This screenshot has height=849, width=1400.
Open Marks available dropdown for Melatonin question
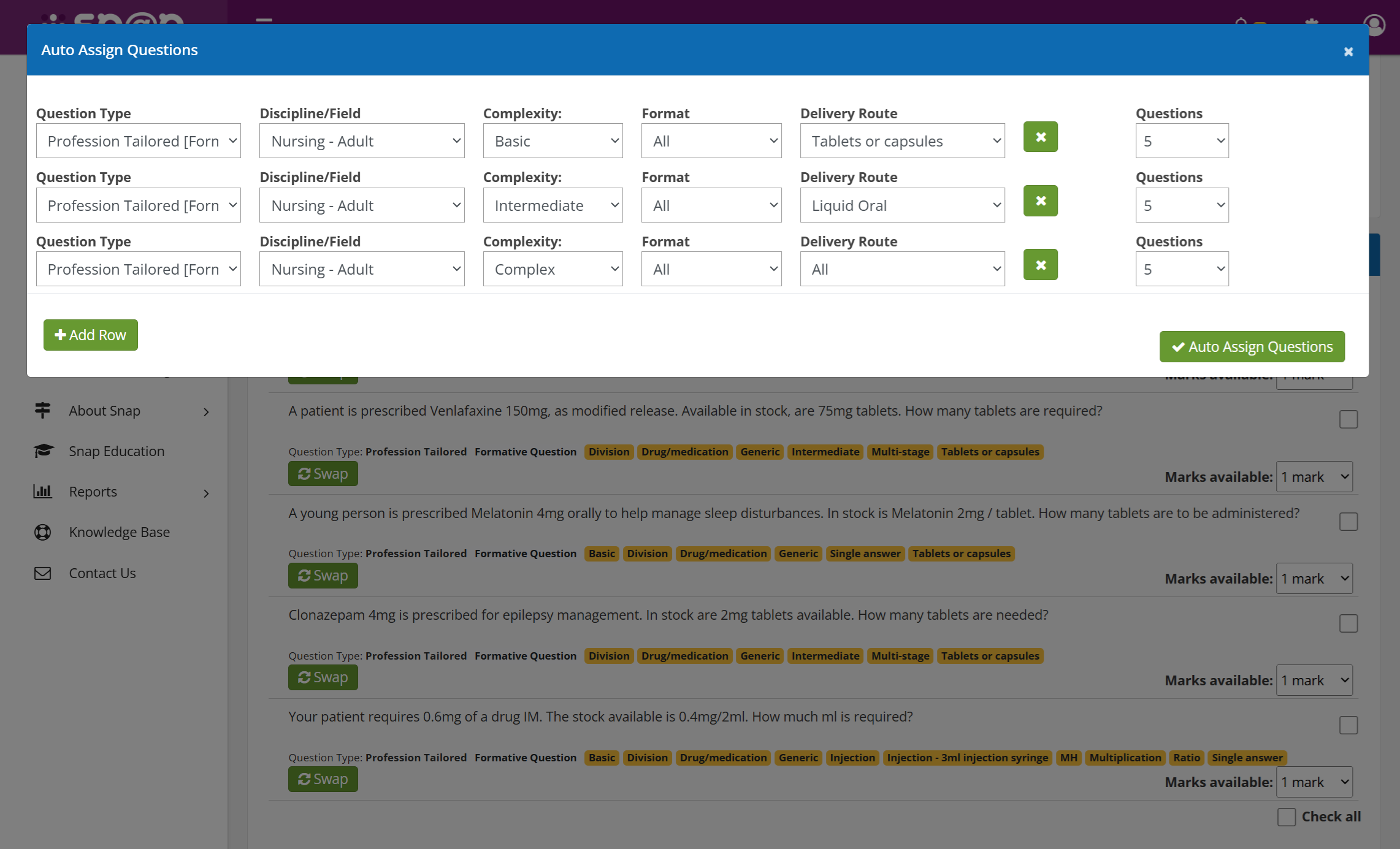point(1314,579)
